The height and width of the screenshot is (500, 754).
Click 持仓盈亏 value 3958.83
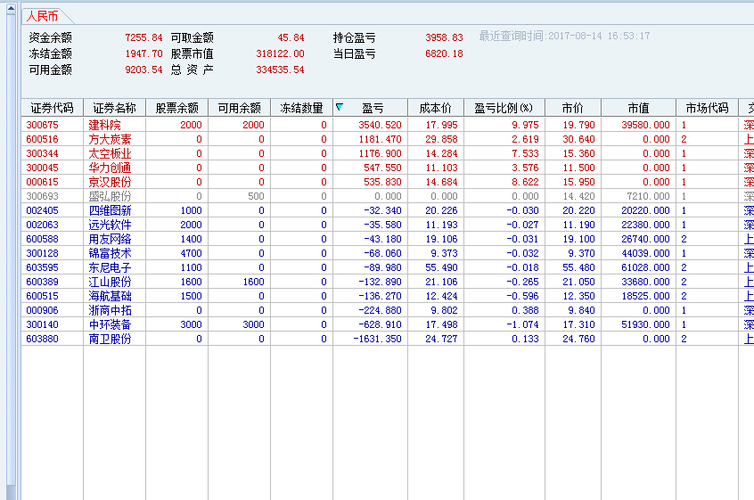[444, 38]
